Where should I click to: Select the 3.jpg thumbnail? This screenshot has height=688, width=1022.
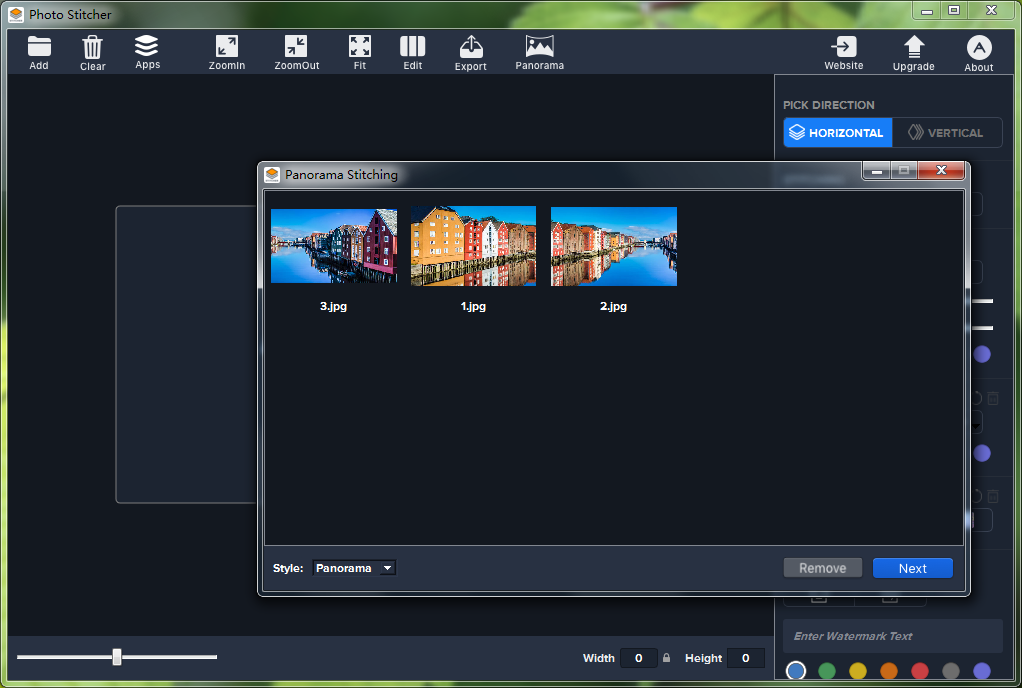[334, 247]
